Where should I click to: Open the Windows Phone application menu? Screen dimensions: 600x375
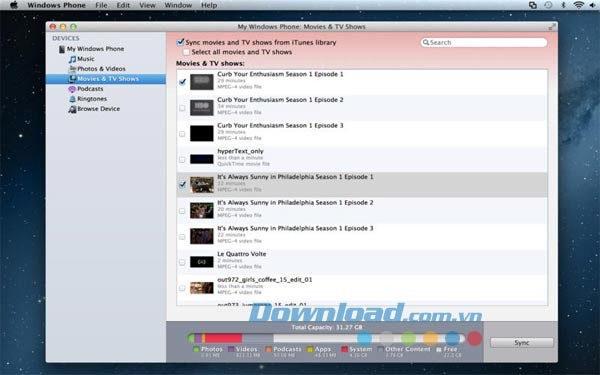tap(56, 5)
